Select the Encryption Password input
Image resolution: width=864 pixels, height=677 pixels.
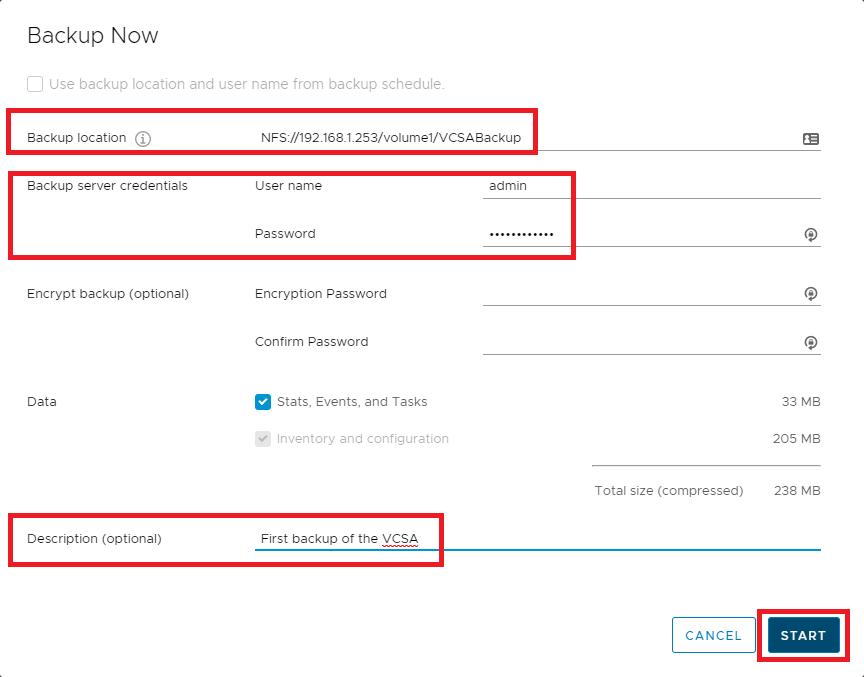[x=640, y=294]
